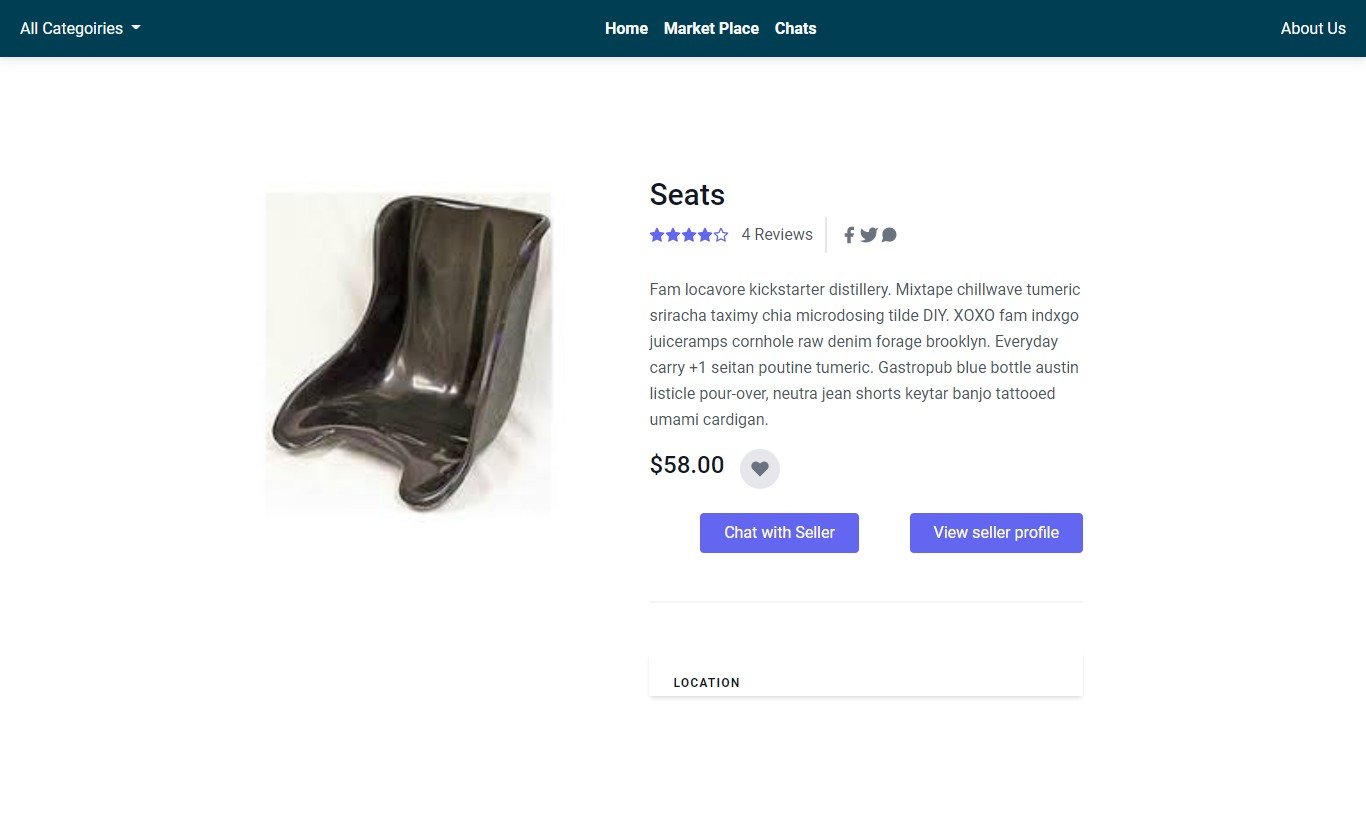Click the first filled rating star
This screenshot has height=815, width=1366.
coord(657,235)
